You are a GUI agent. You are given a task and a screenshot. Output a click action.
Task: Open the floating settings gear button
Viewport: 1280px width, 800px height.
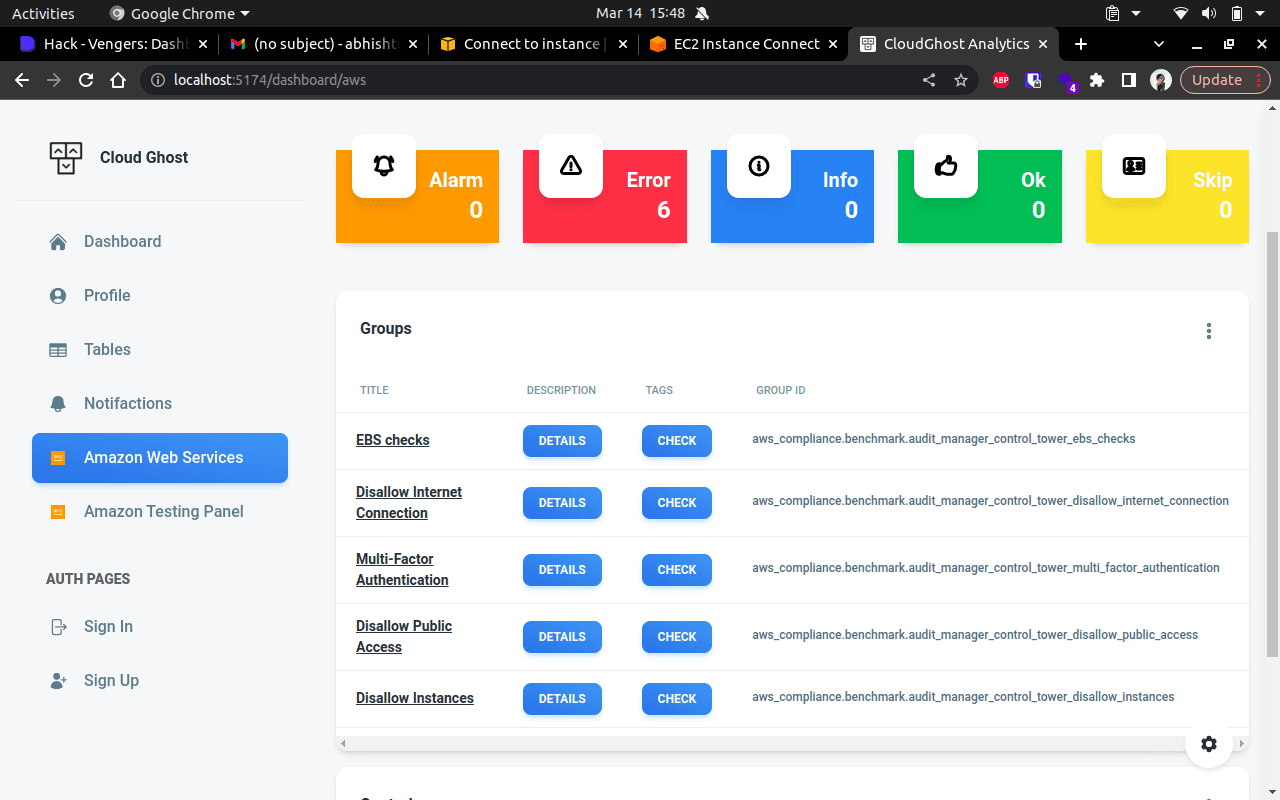pos(1209,744)
